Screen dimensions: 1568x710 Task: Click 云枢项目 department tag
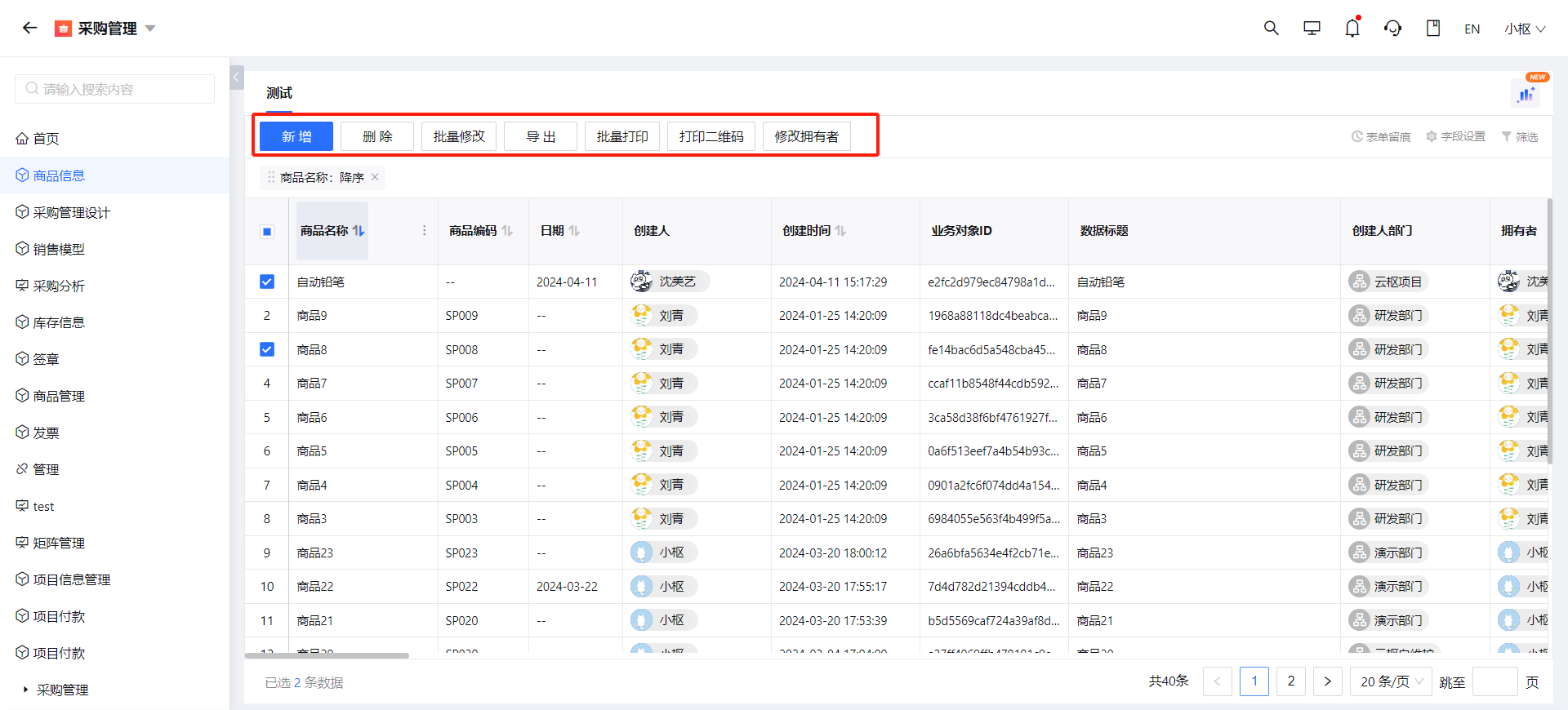click(1387, 282)
